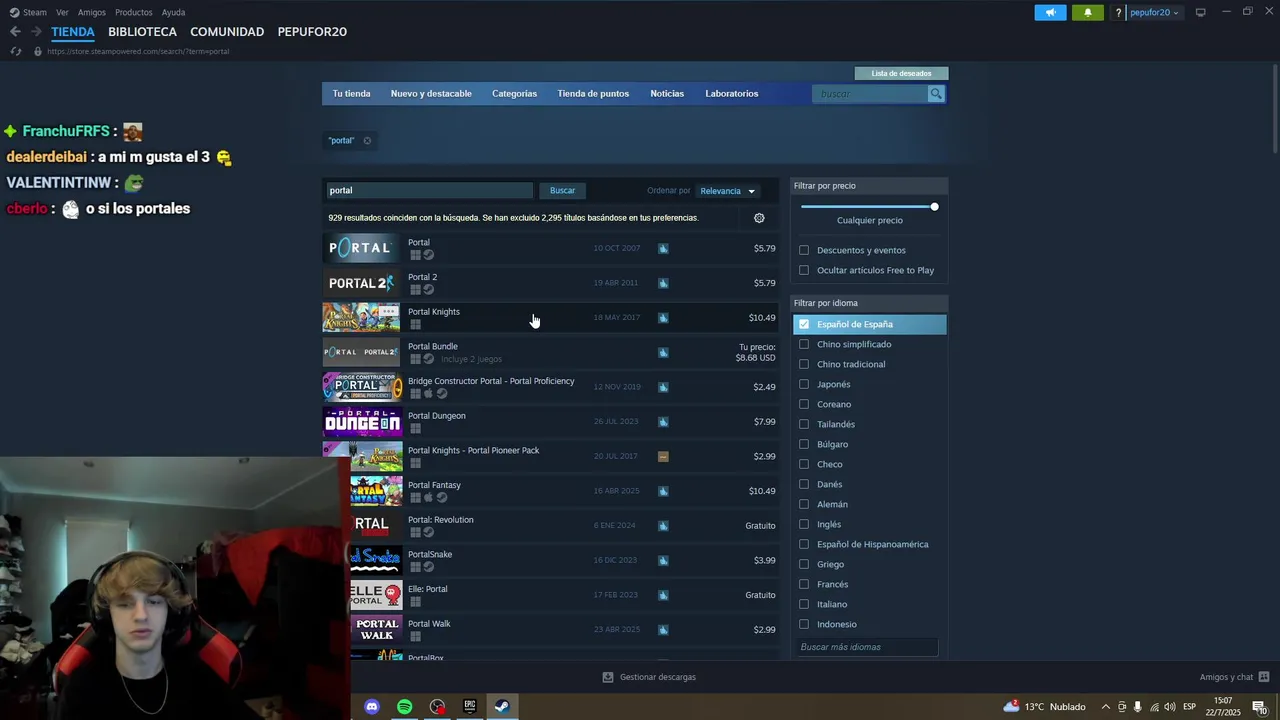Open Discord from the taskbar
Screen dimensions: 1280x720
(372, 707)
